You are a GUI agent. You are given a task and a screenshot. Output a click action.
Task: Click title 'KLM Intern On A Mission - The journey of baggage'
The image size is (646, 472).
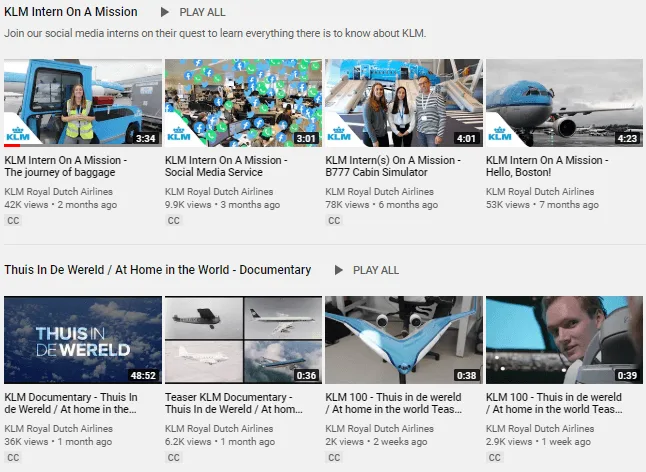pos(66,166)
